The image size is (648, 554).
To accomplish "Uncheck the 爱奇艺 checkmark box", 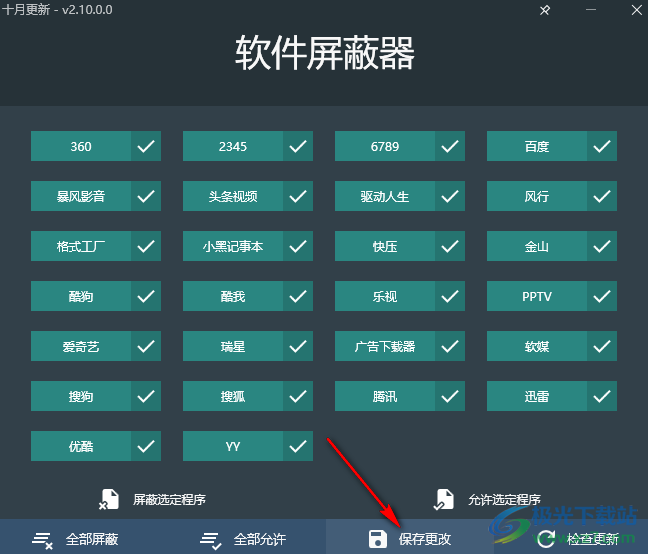I will 146,346.
